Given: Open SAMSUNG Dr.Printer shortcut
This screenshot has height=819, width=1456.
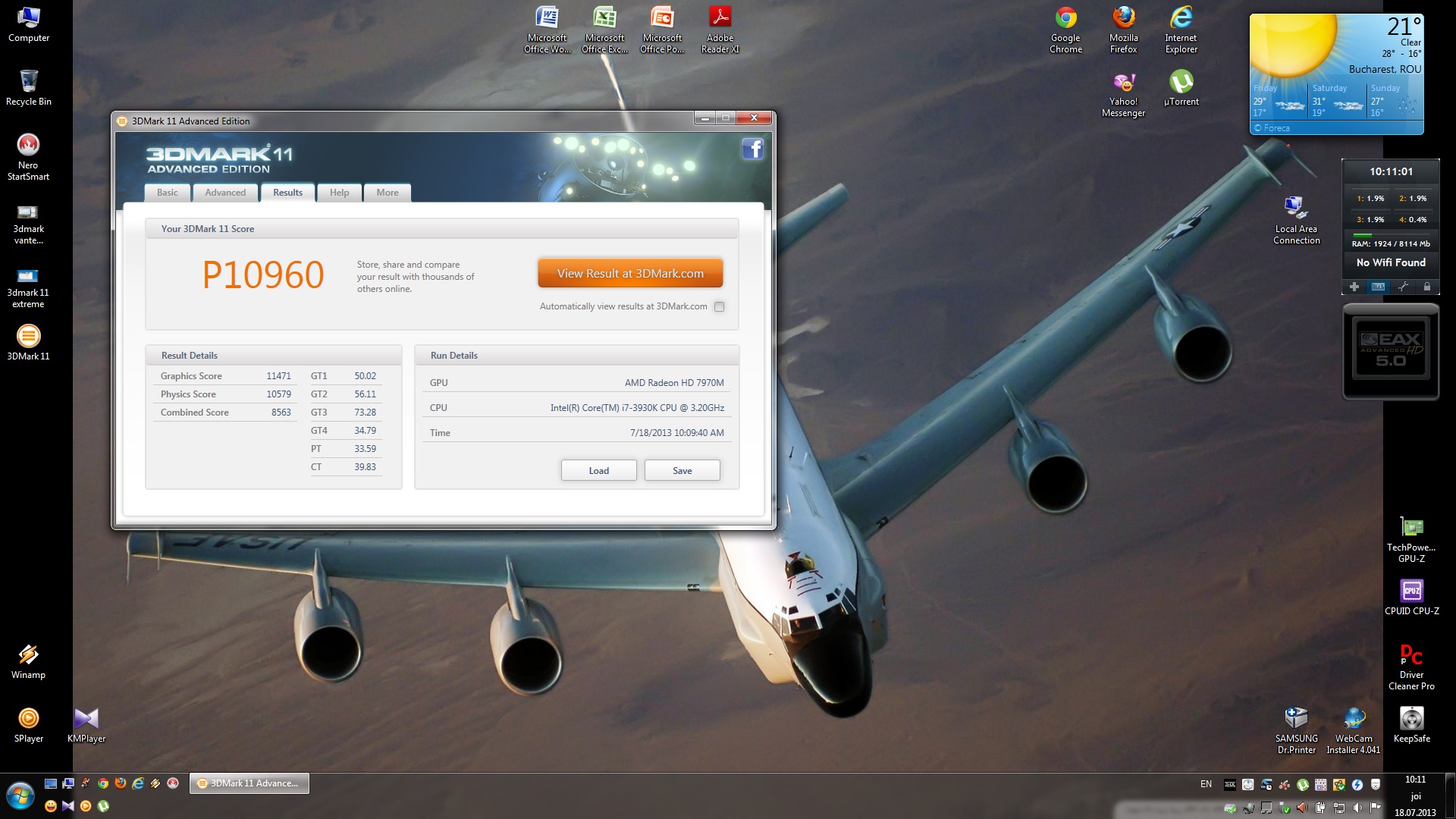Looking at the screenshot, I should pyautogui.click(x=1296, y=730).
